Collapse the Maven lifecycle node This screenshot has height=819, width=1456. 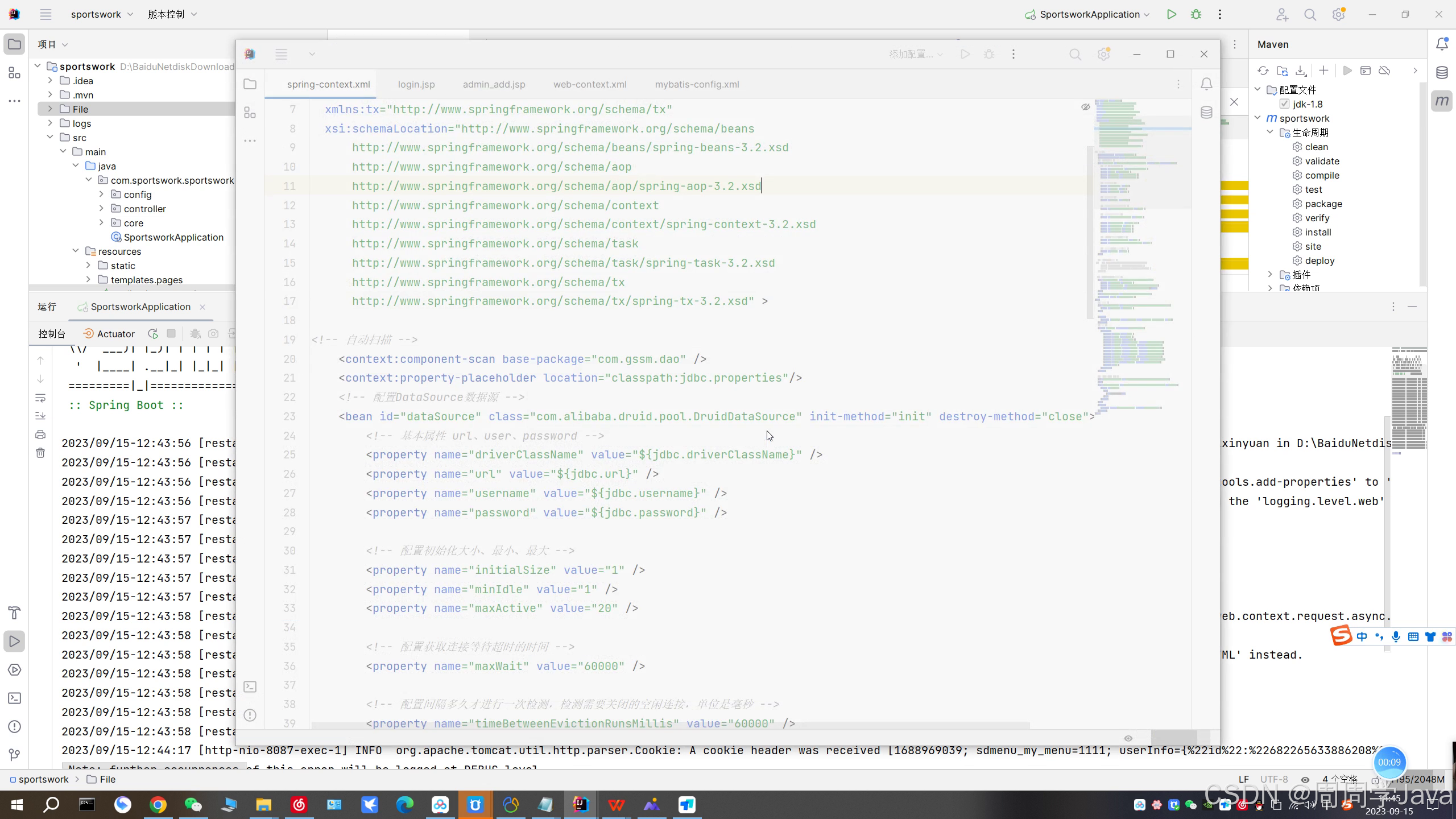click(1270, 133)
